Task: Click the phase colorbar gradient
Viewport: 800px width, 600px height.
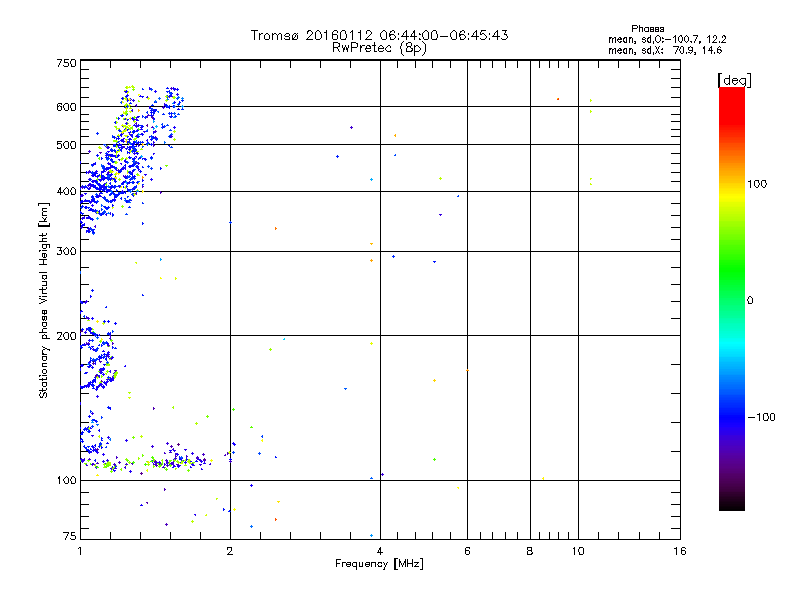Action: click(732, 298)
